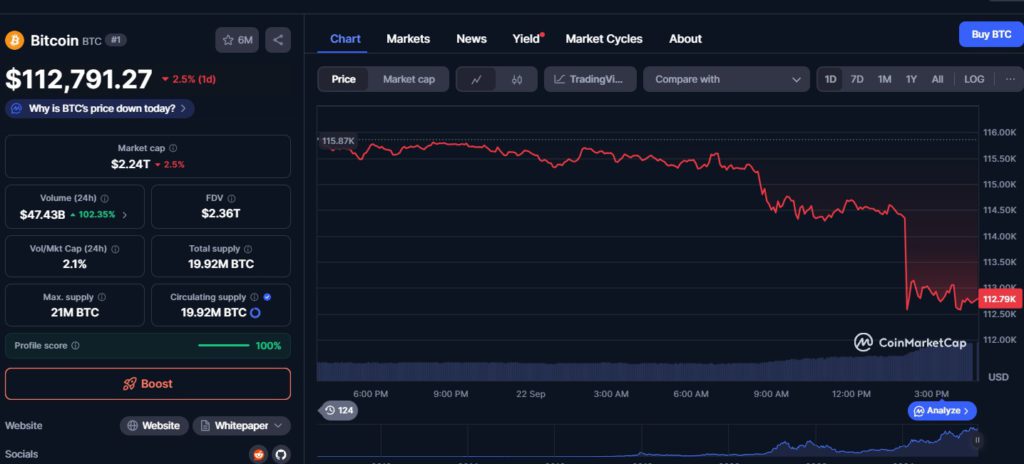1024x464 pixels.
Task: Click the Profile score info icon
Action: [x=76, y=346]
